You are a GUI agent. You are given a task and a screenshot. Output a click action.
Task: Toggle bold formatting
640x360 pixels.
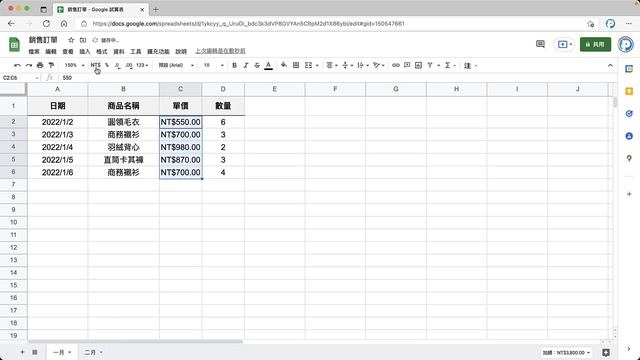[x=234, y=65]
